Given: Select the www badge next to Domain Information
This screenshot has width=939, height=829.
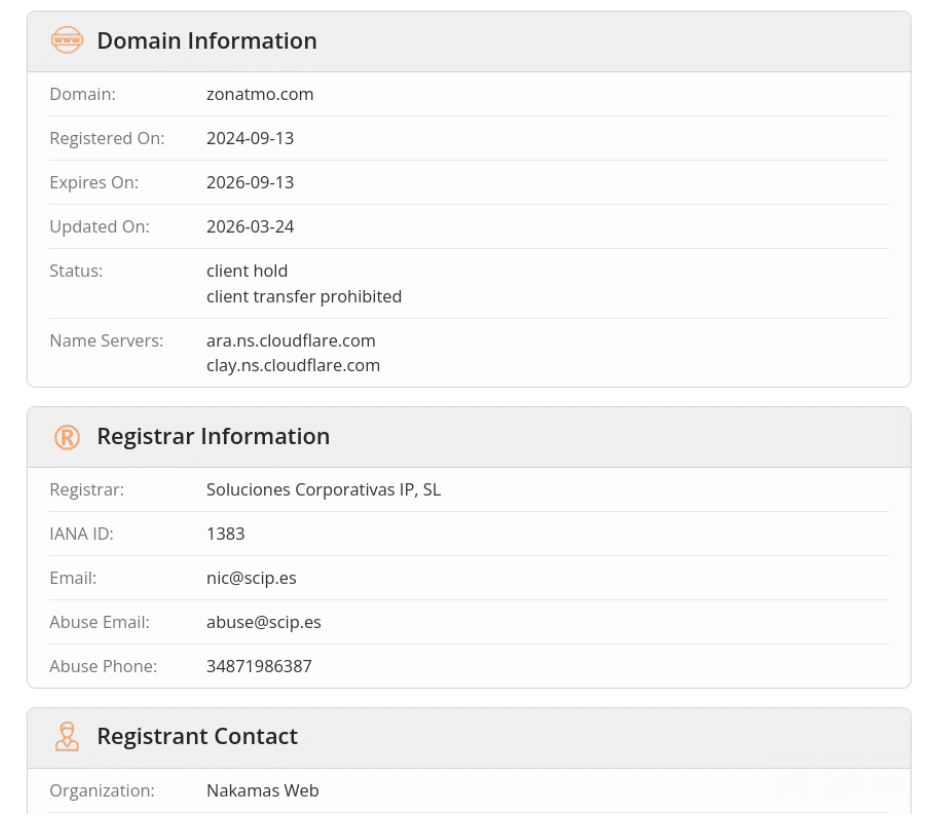Looking at the screenshot, I should pyautogui.click(x=66, y=41).
